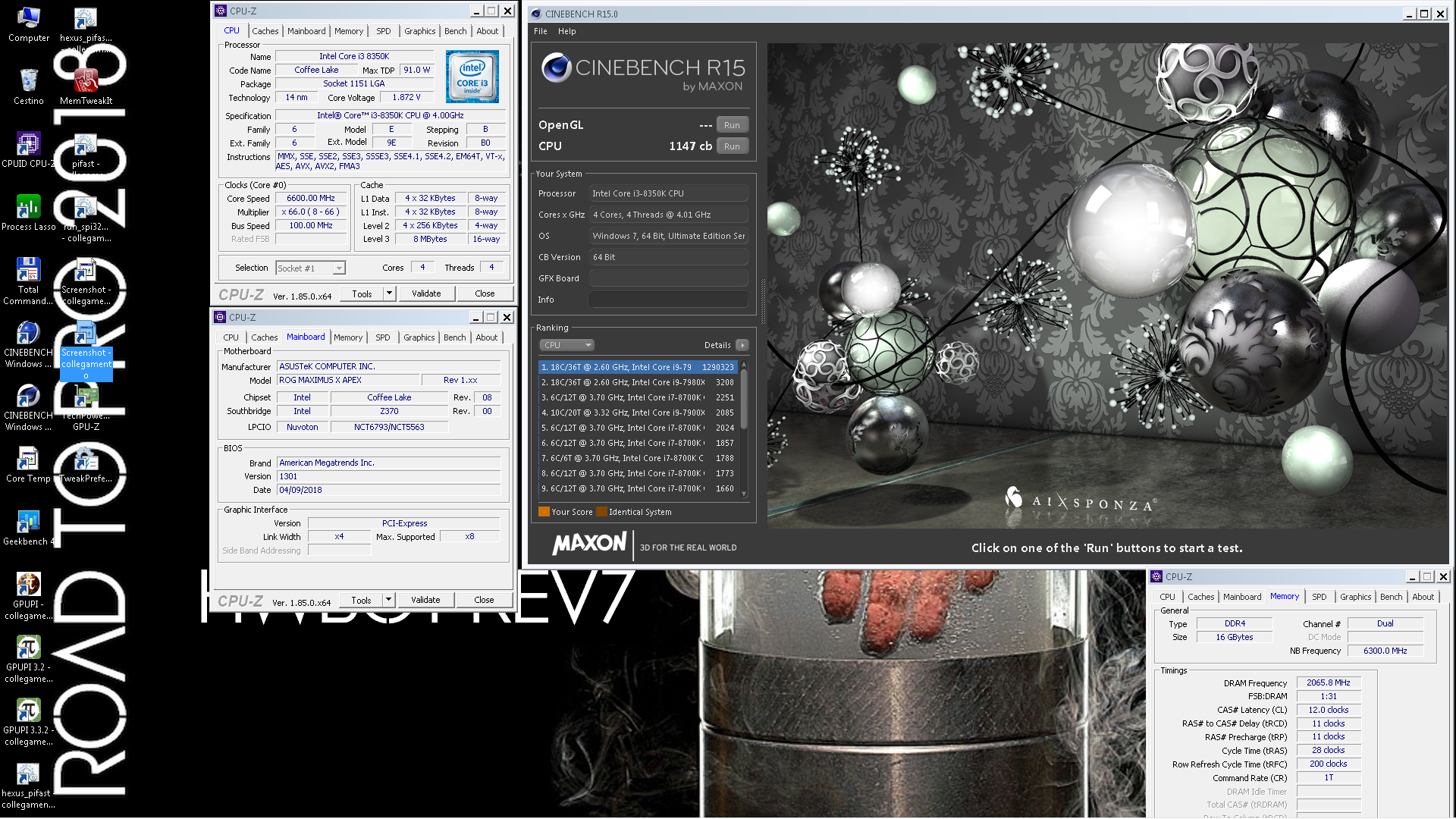Click the MAXON logo in Cinebench
The width and height of the screenshot is (1456, 819).
point(589,544)
